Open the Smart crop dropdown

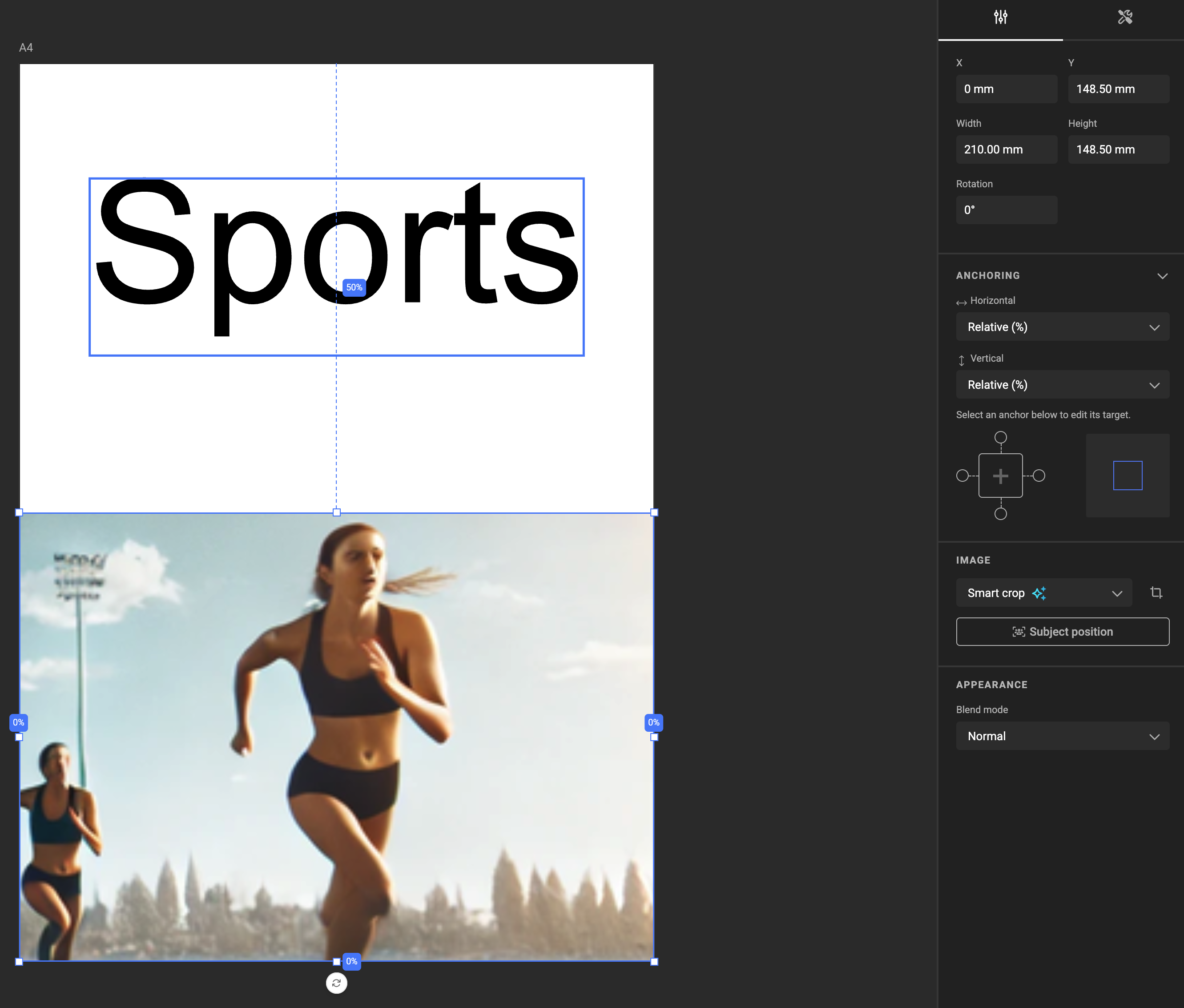pos(1043,593)
